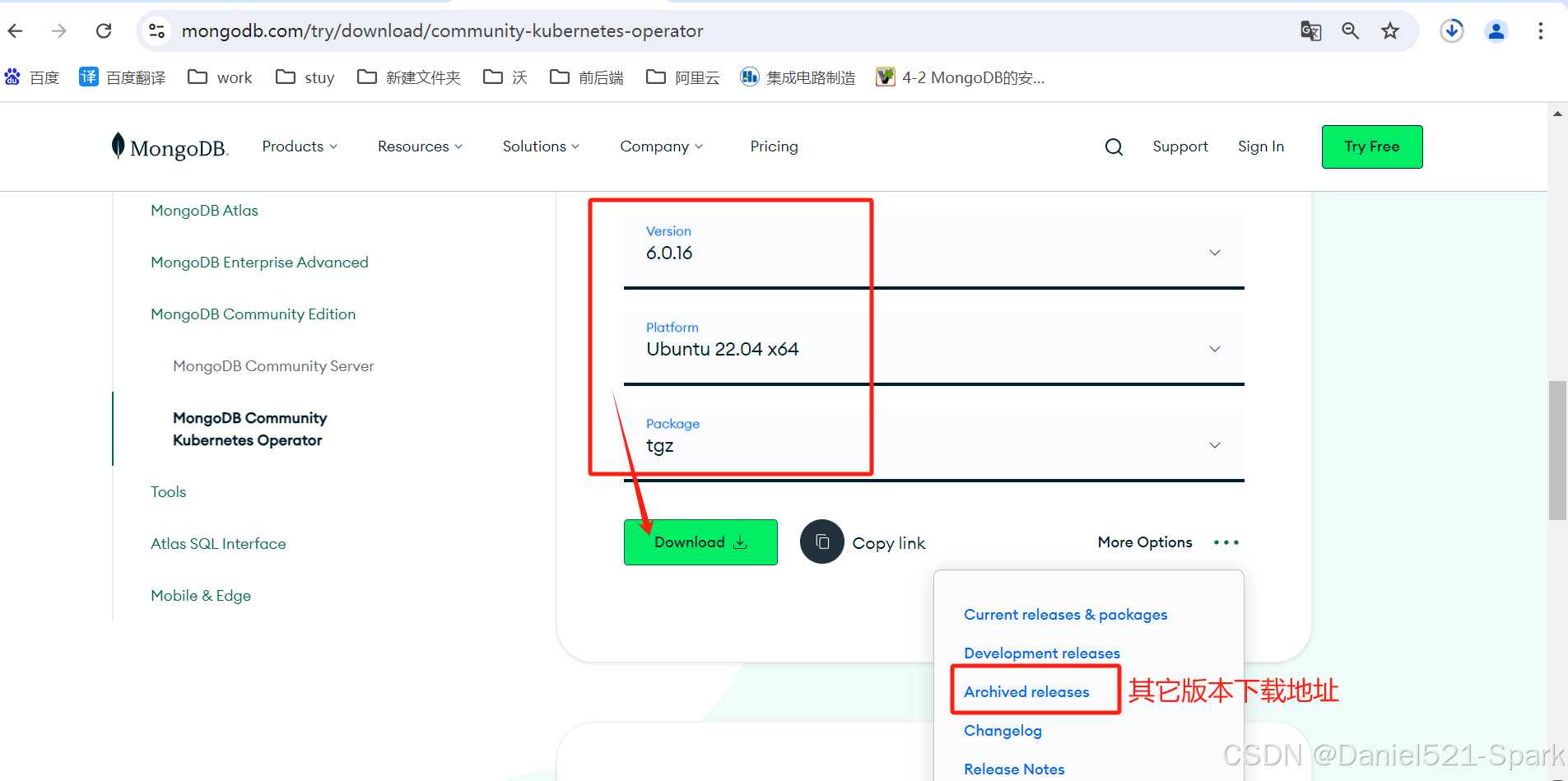The height and width of the screenshot is (781, 1568).
Task: Click the Try Free button
Action: [x=1371, y=146]
